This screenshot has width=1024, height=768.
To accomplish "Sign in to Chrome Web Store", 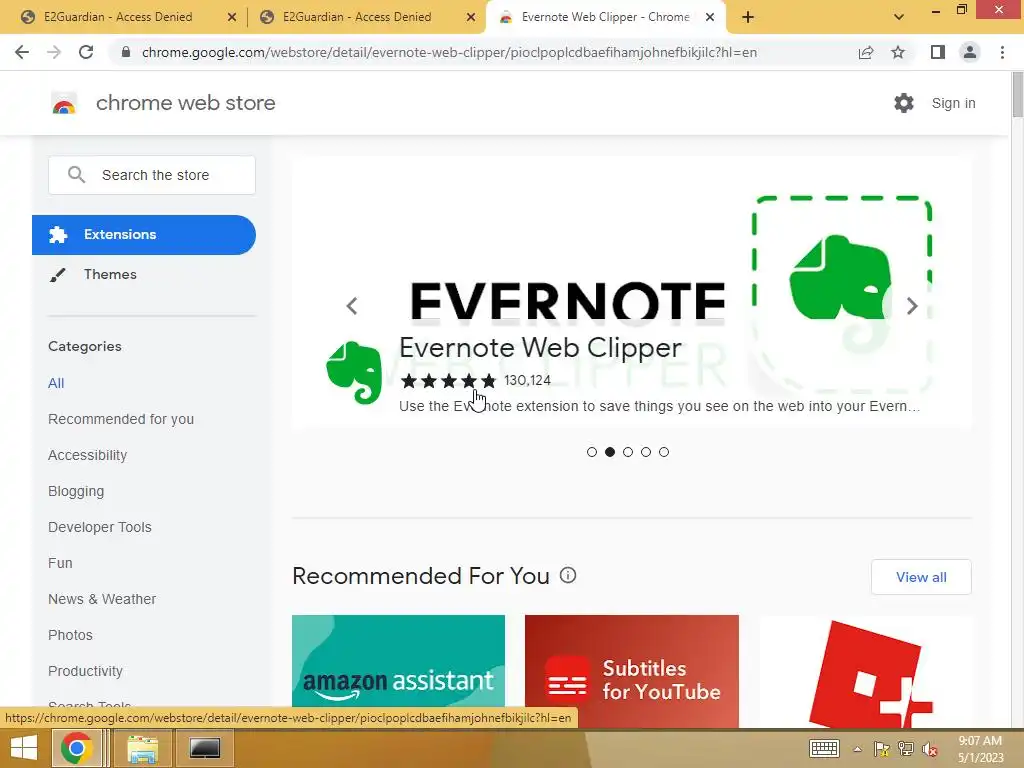I will pyautogui.click(x=953, y=103).
